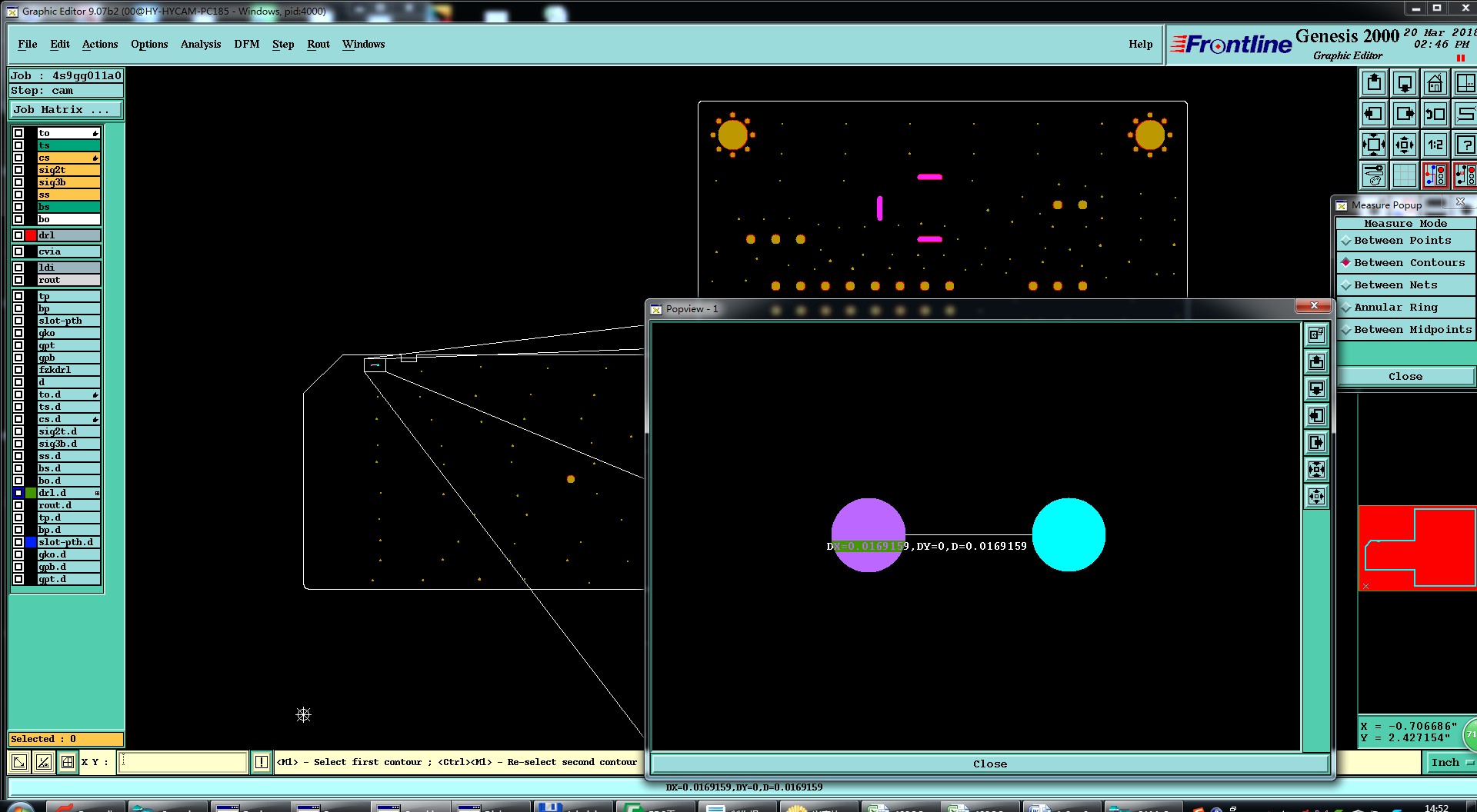Click the 1:2 scale icon

coord(1435,145)
